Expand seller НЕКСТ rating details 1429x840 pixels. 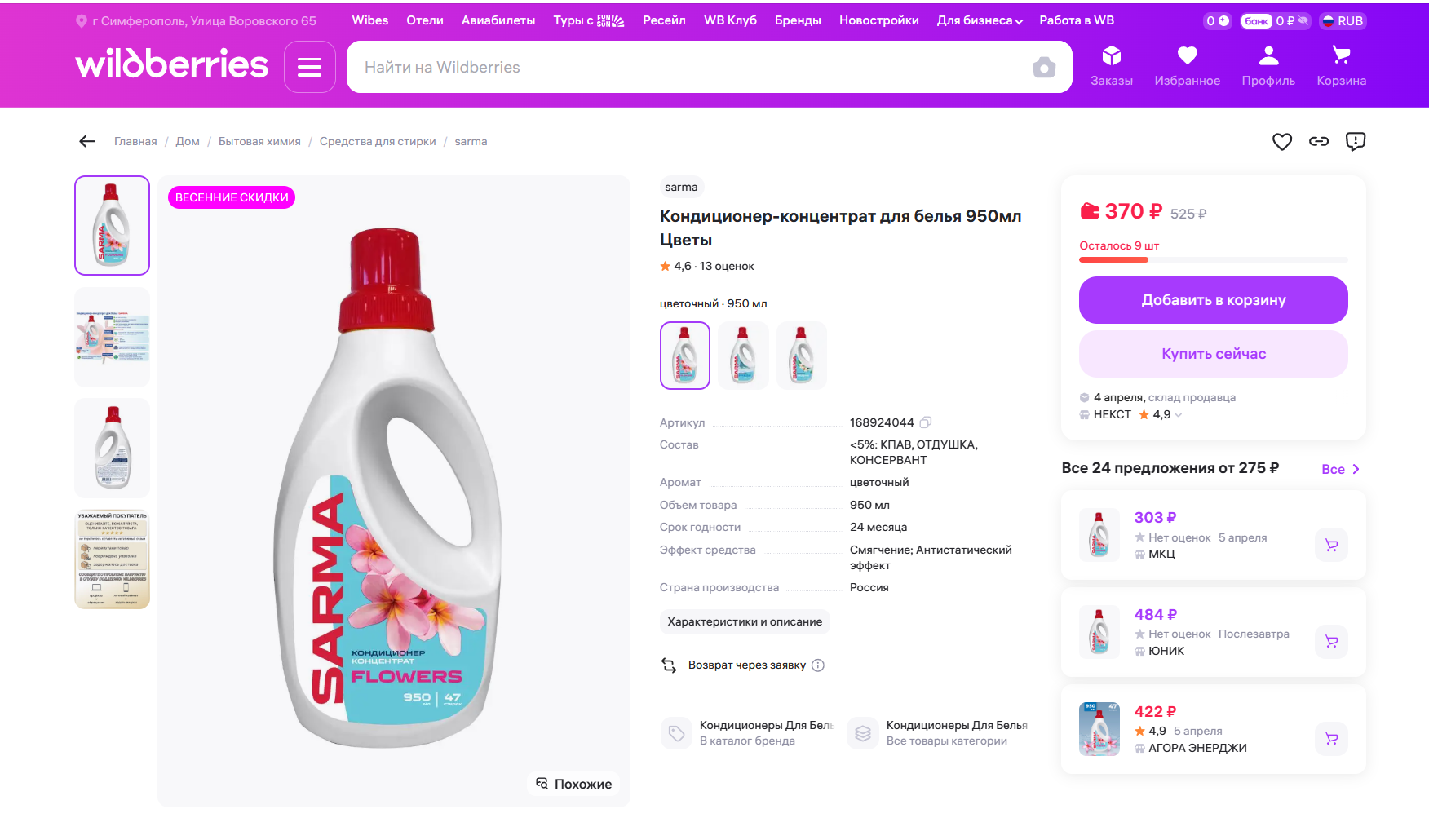[x=1178, y=415]
